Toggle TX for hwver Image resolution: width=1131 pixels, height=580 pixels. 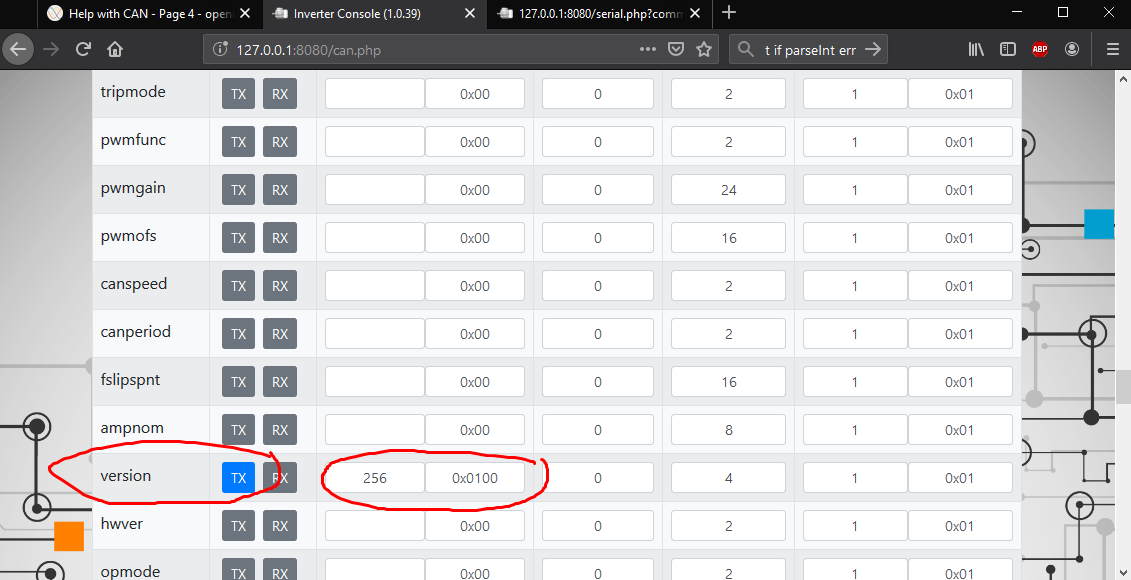coord(238,526)
